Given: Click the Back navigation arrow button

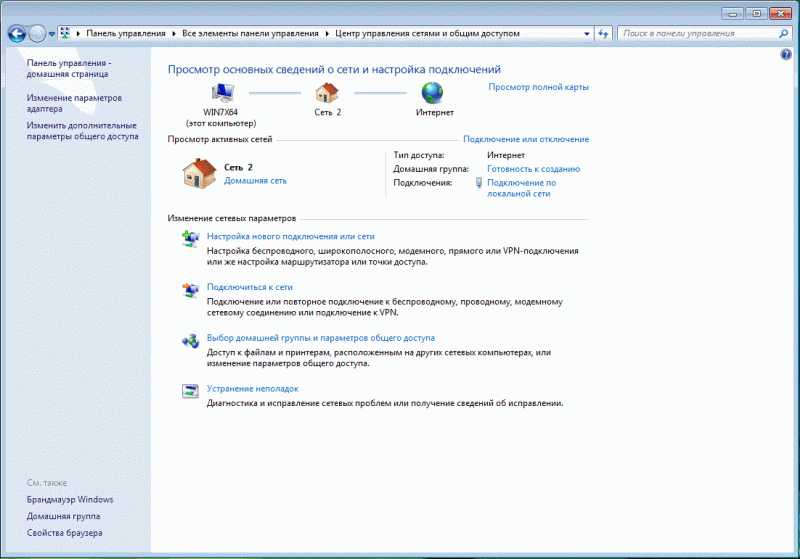Looking at the screenshot, I should coord(17,33).
